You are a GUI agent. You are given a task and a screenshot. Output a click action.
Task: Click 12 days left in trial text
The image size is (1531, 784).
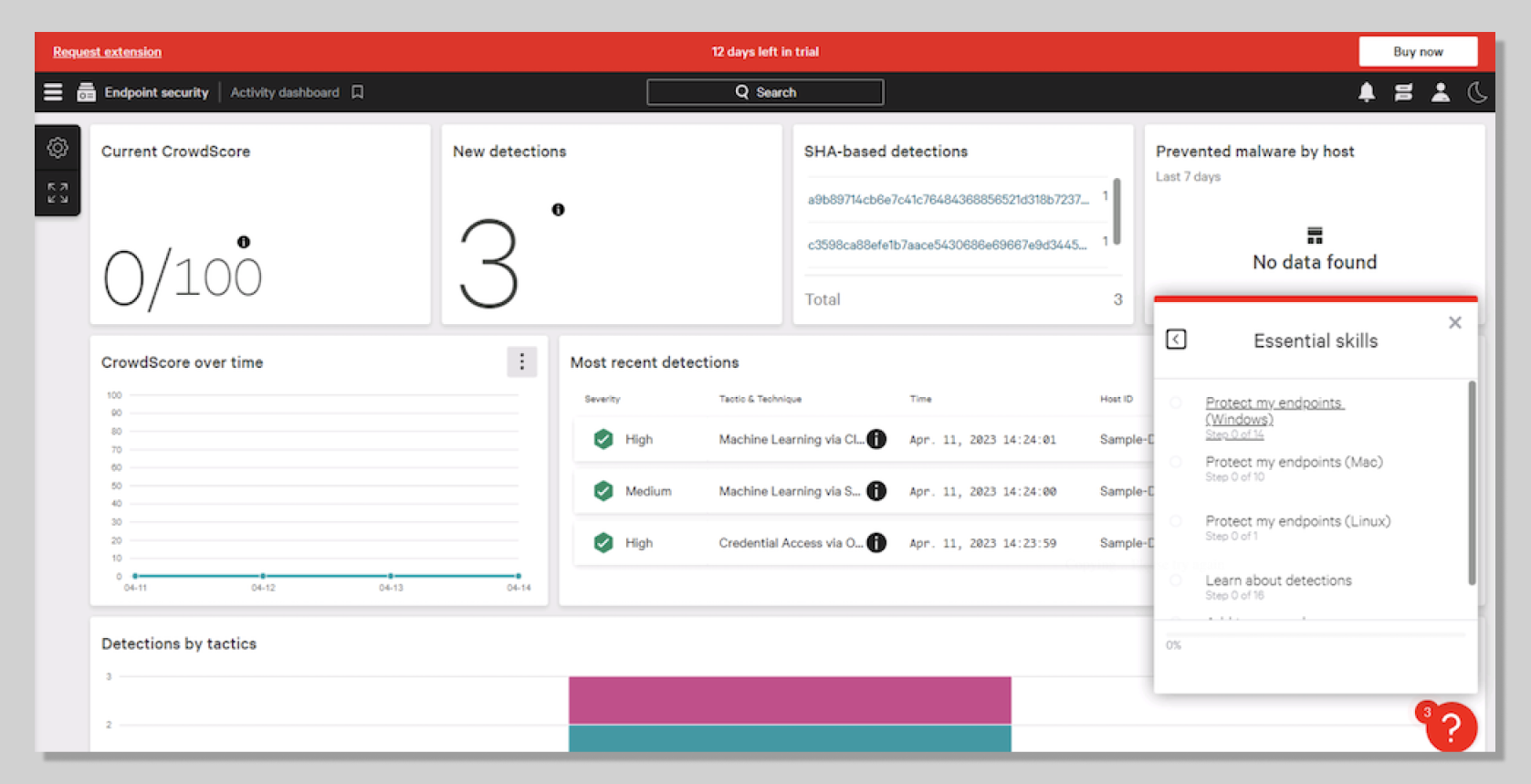(x=765, y=52)
